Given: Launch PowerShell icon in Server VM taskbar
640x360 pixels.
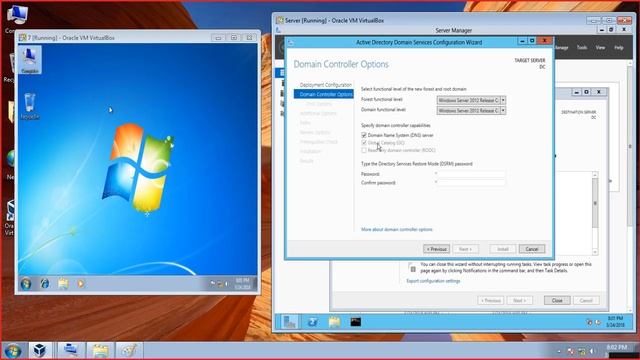Looking at the screenshot, I should point(313,322).
